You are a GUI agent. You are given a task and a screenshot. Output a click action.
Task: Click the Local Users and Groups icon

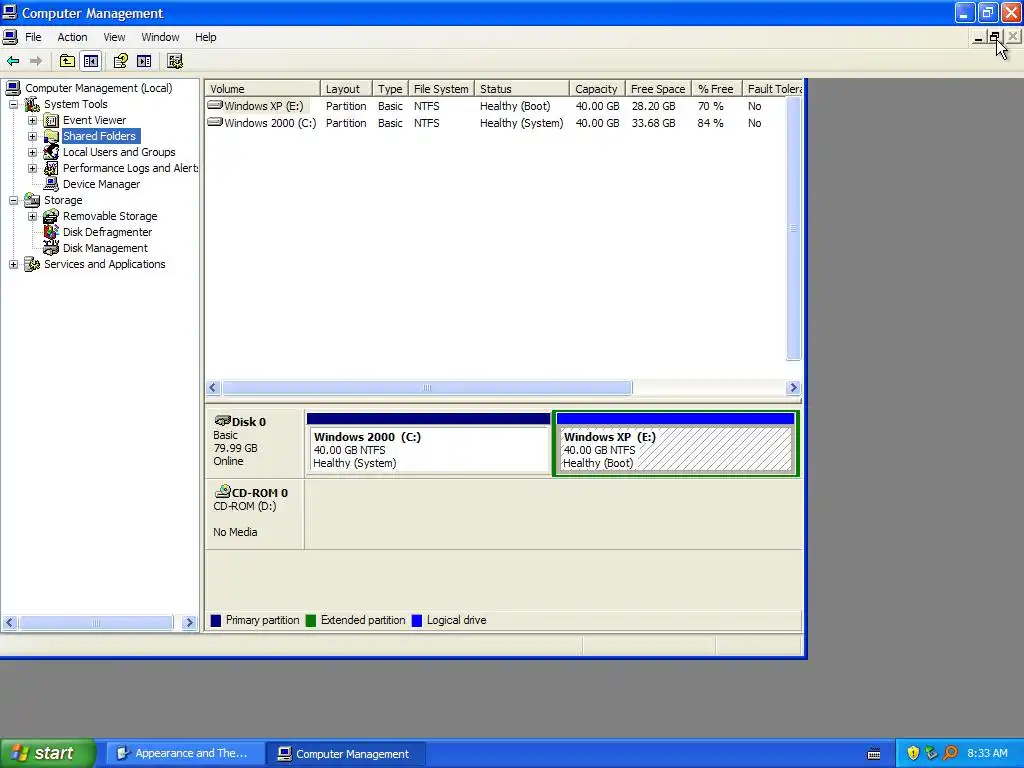tap(51, 152)
